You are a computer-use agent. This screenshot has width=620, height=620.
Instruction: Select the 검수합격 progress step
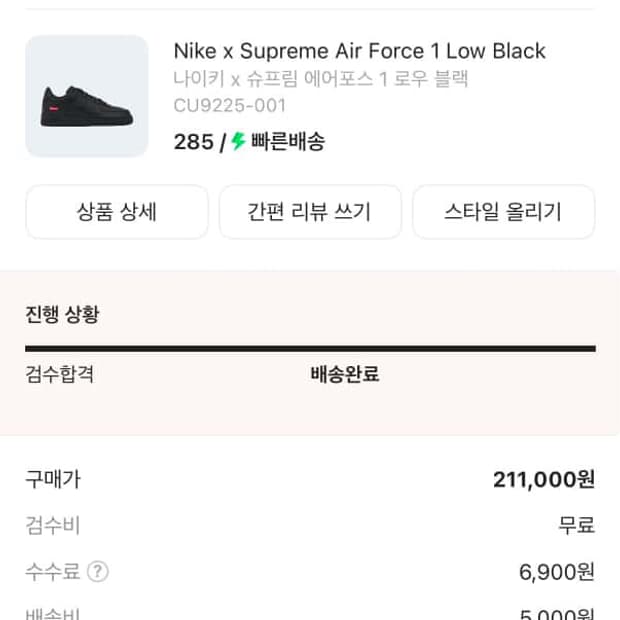[59, 375]
